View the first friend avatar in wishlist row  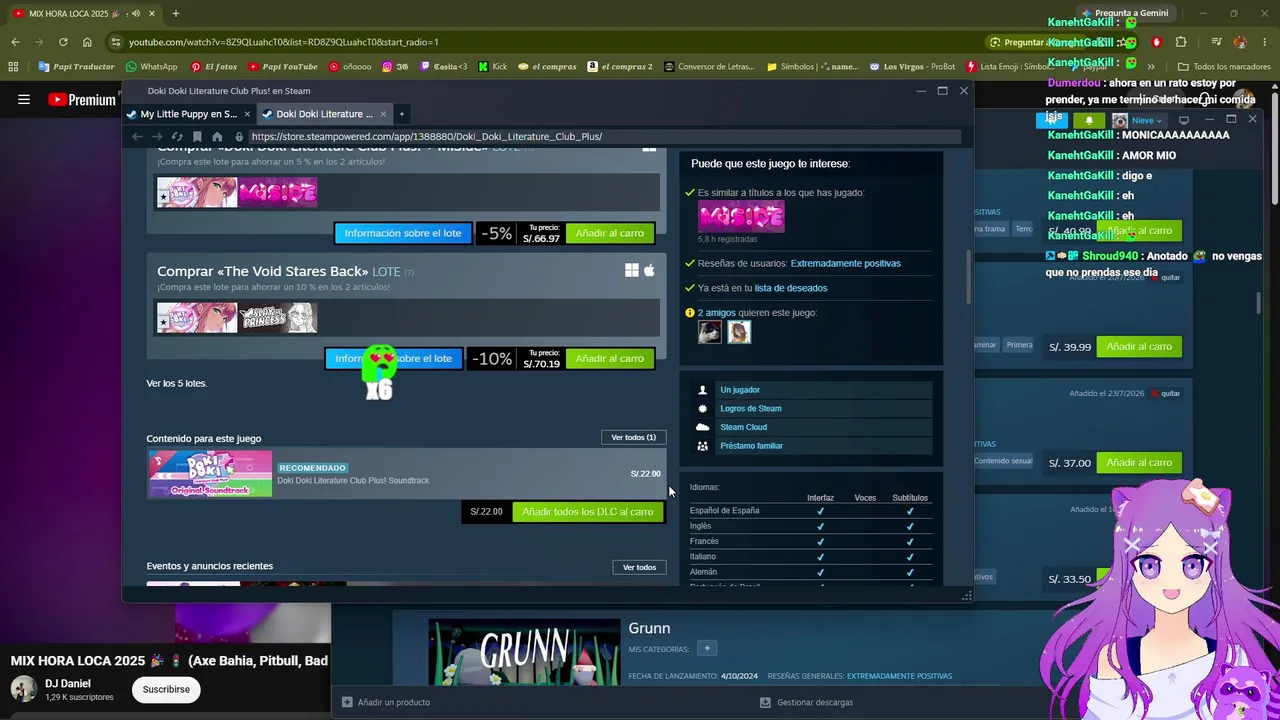pos(710,333)
